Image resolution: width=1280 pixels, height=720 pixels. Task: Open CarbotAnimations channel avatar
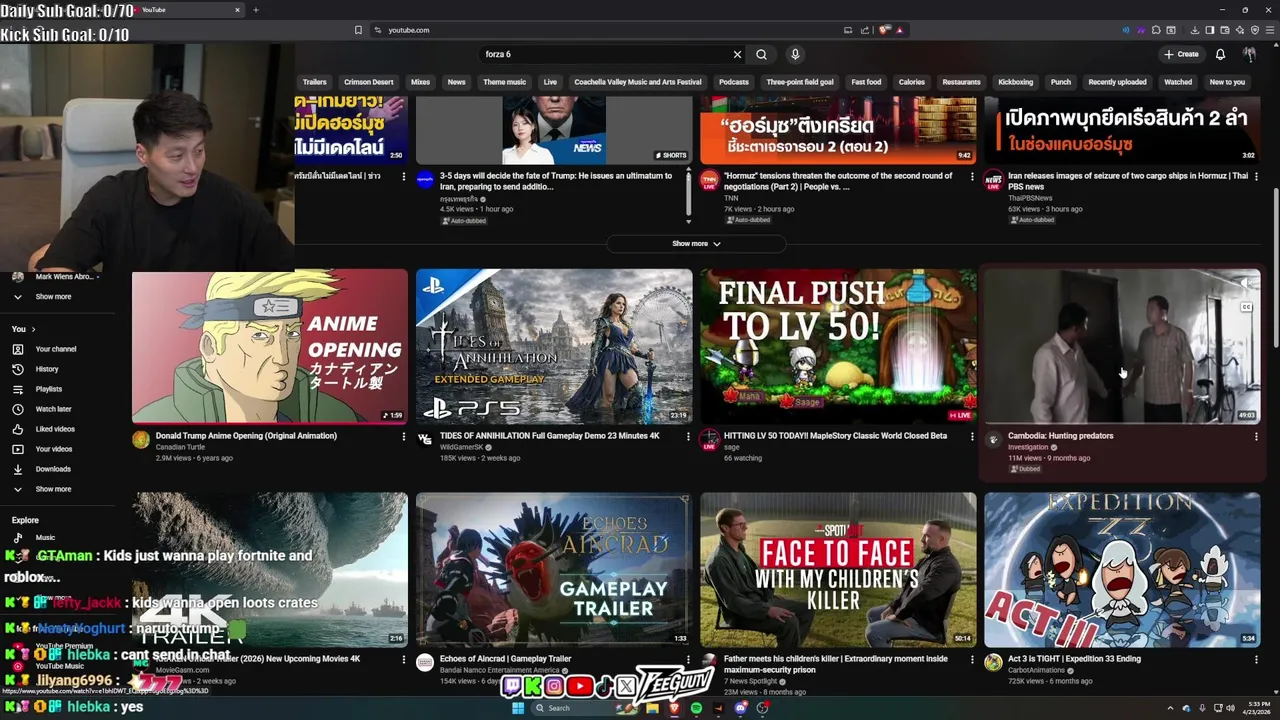(x=993, y=663)
